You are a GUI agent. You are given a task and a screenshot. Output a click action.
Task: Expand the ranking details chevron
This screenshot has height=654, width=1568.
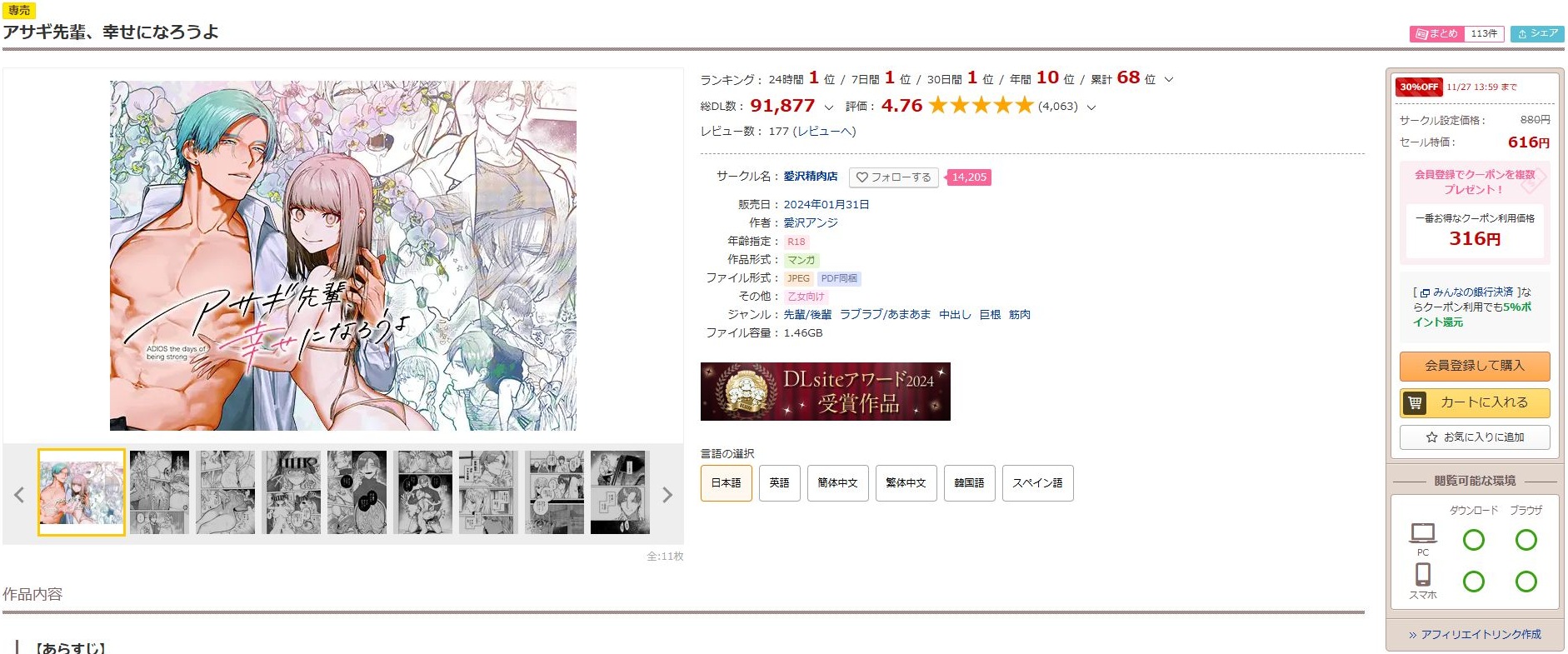click(x=1169, y=80)
